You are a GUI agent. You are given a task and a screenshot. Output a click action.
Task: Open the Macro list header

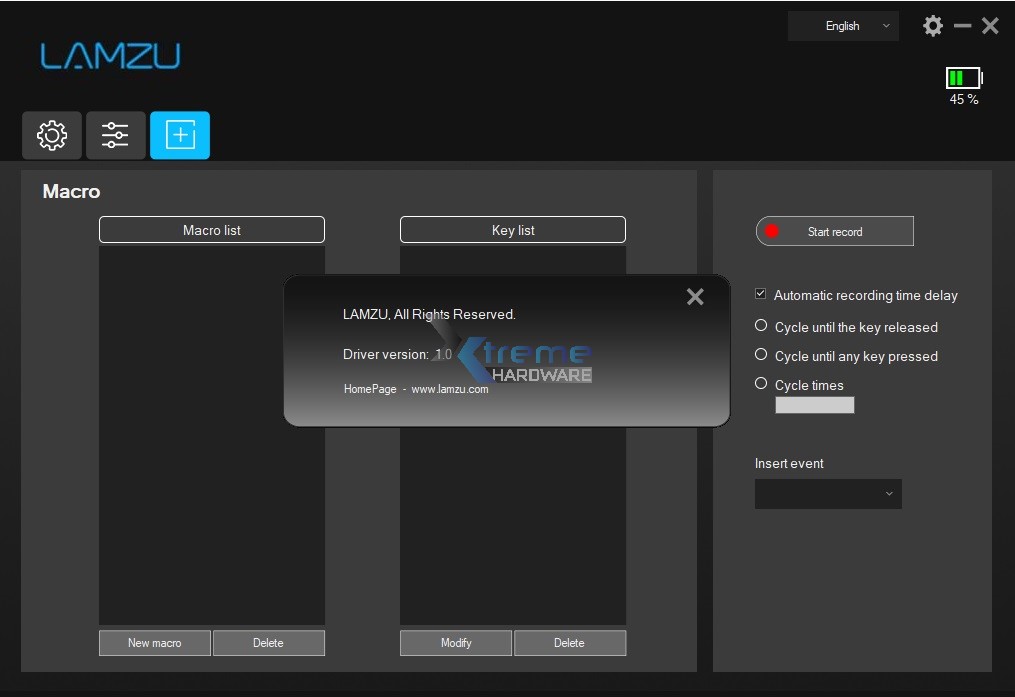pyautogui.click(x=211, y=229)
